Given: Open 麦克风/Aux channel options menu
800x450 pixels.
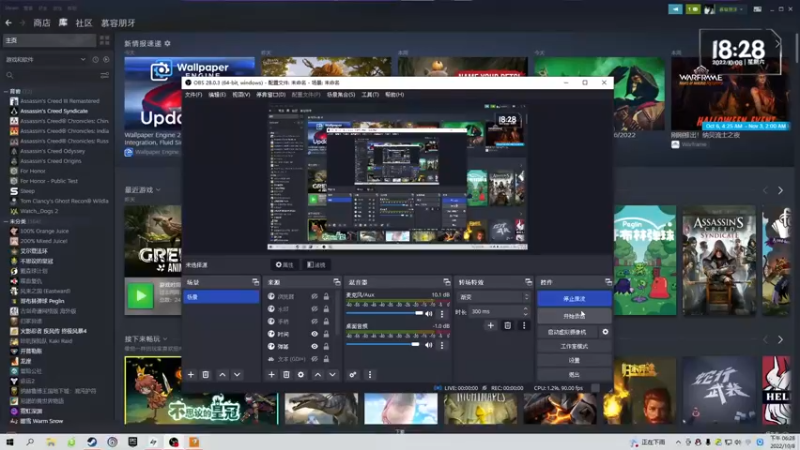Looking at the screenshot, I should click(442, 314).
